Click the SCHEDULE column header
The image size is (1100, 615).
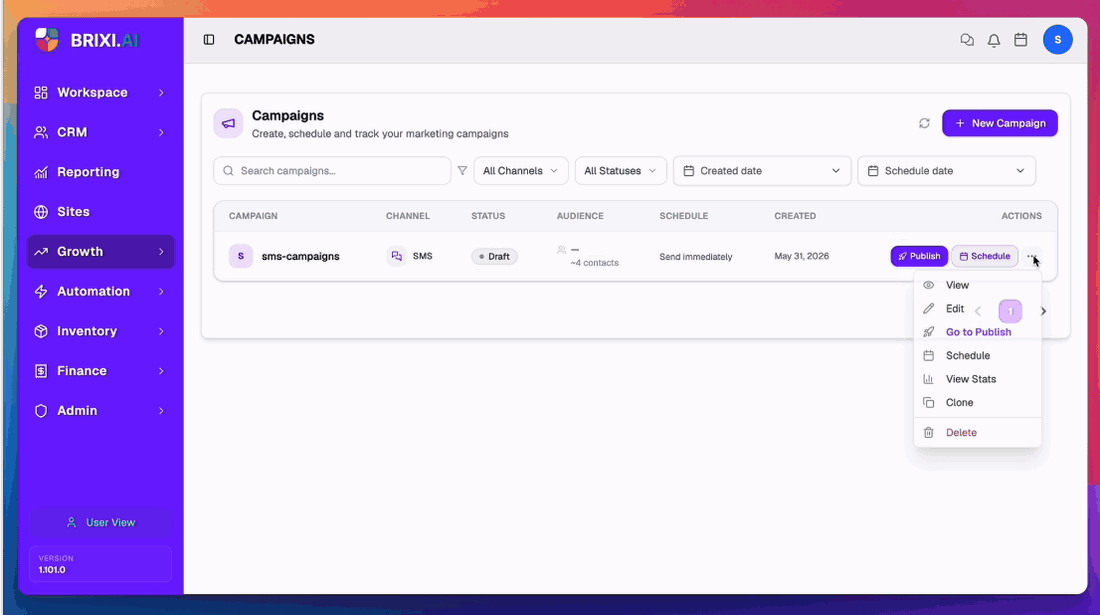683,216
